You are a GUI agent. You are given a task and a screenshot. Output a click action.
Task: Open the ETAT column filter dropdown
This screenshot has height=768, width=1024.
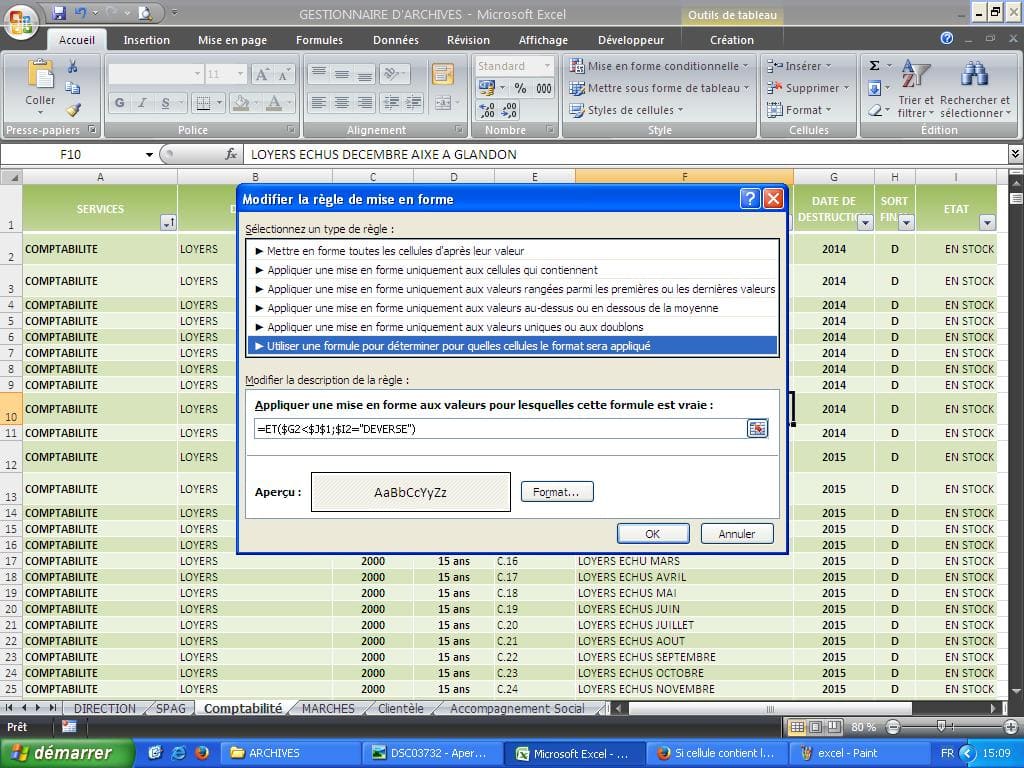click(987, 223)
